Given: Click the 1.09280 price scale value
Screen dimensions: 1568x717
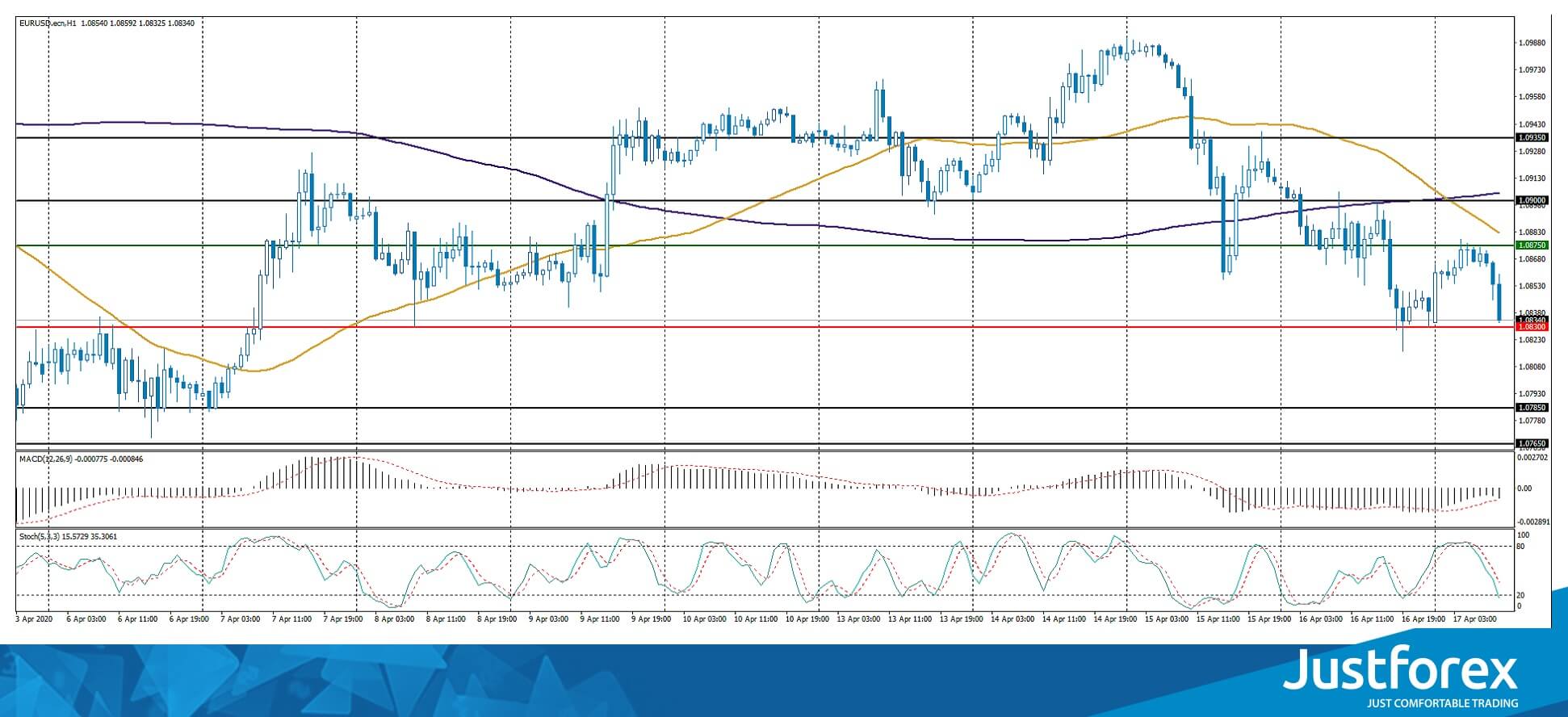Looking at the screenshot, I should click(1532, 151).
